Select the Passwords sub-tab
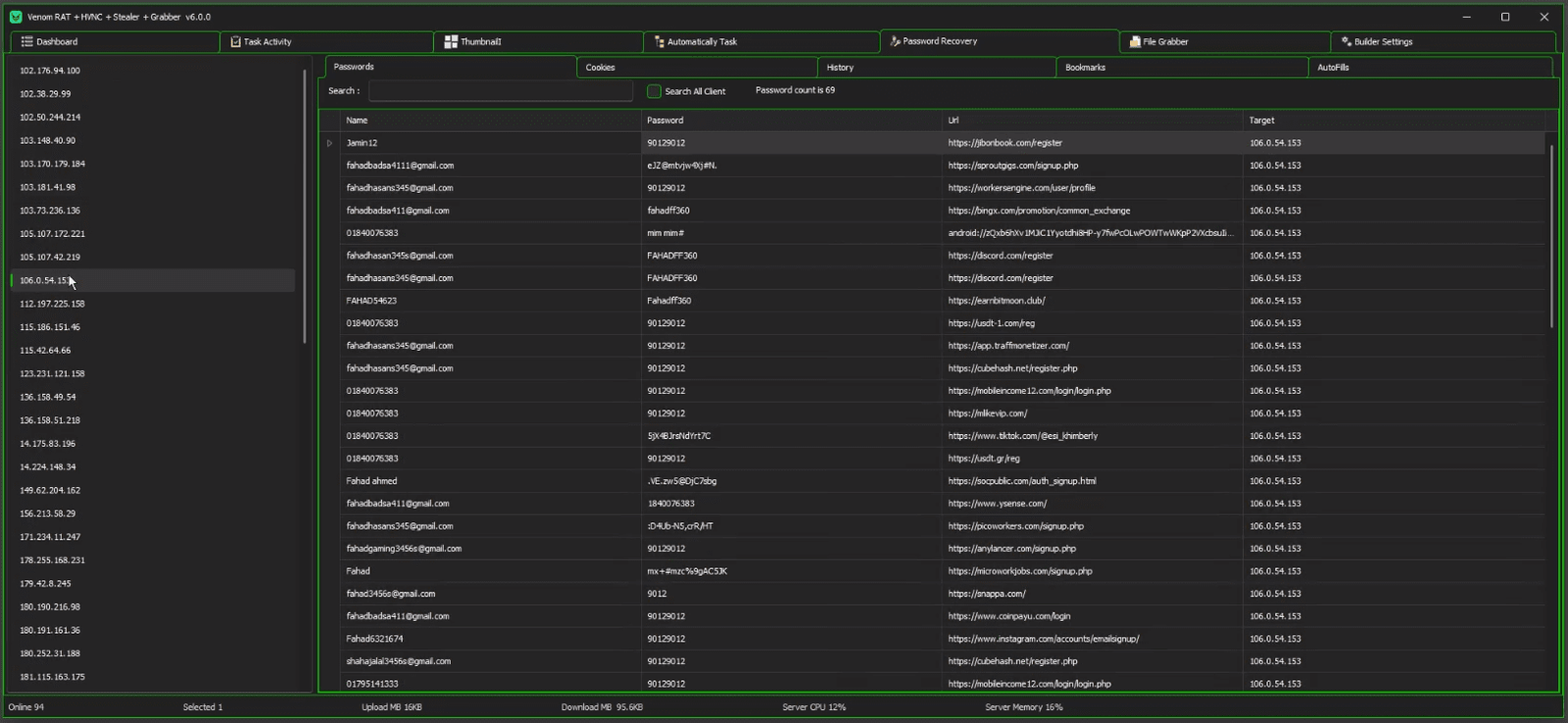 tap(451, 67)
